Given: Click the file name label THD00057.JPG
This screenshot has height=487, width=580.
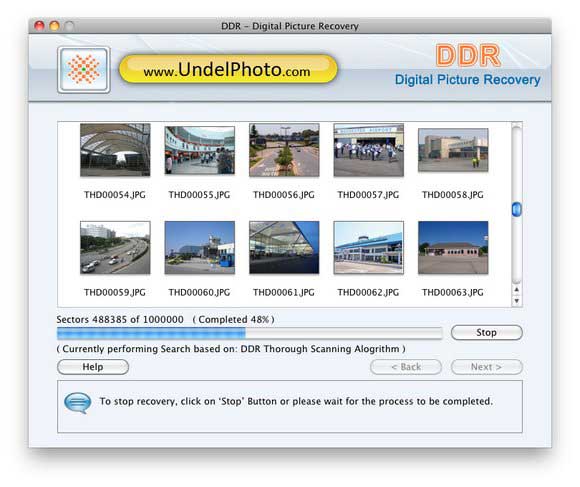Looking at the screenshot, I should 368,195.
